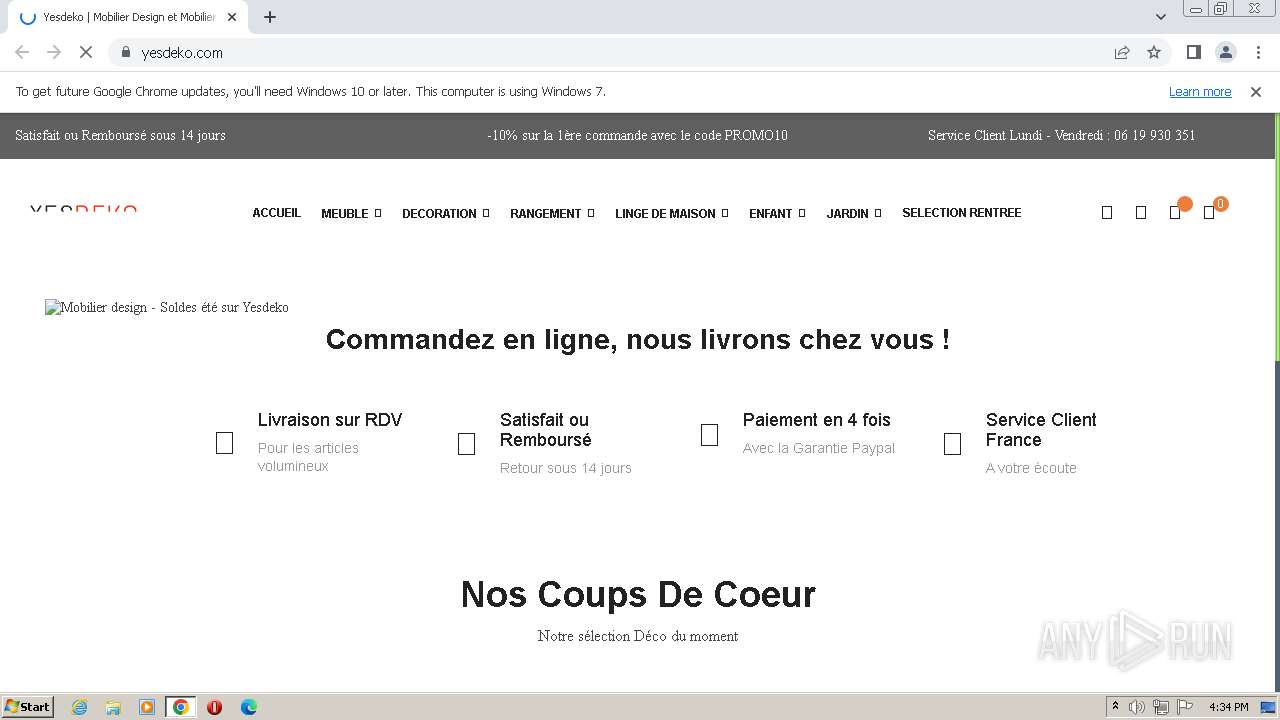Click the Service Client France heading
Image resolution: width=1280 pixels, height=720 pixels.
[x=1041, y=430]
